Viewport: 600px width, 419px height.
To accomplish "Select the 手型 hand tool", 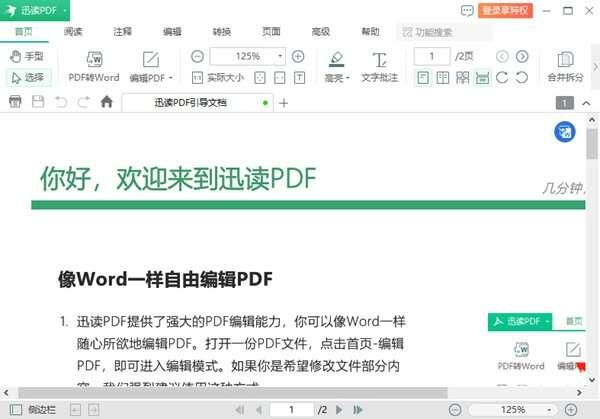I will point(27,57).
